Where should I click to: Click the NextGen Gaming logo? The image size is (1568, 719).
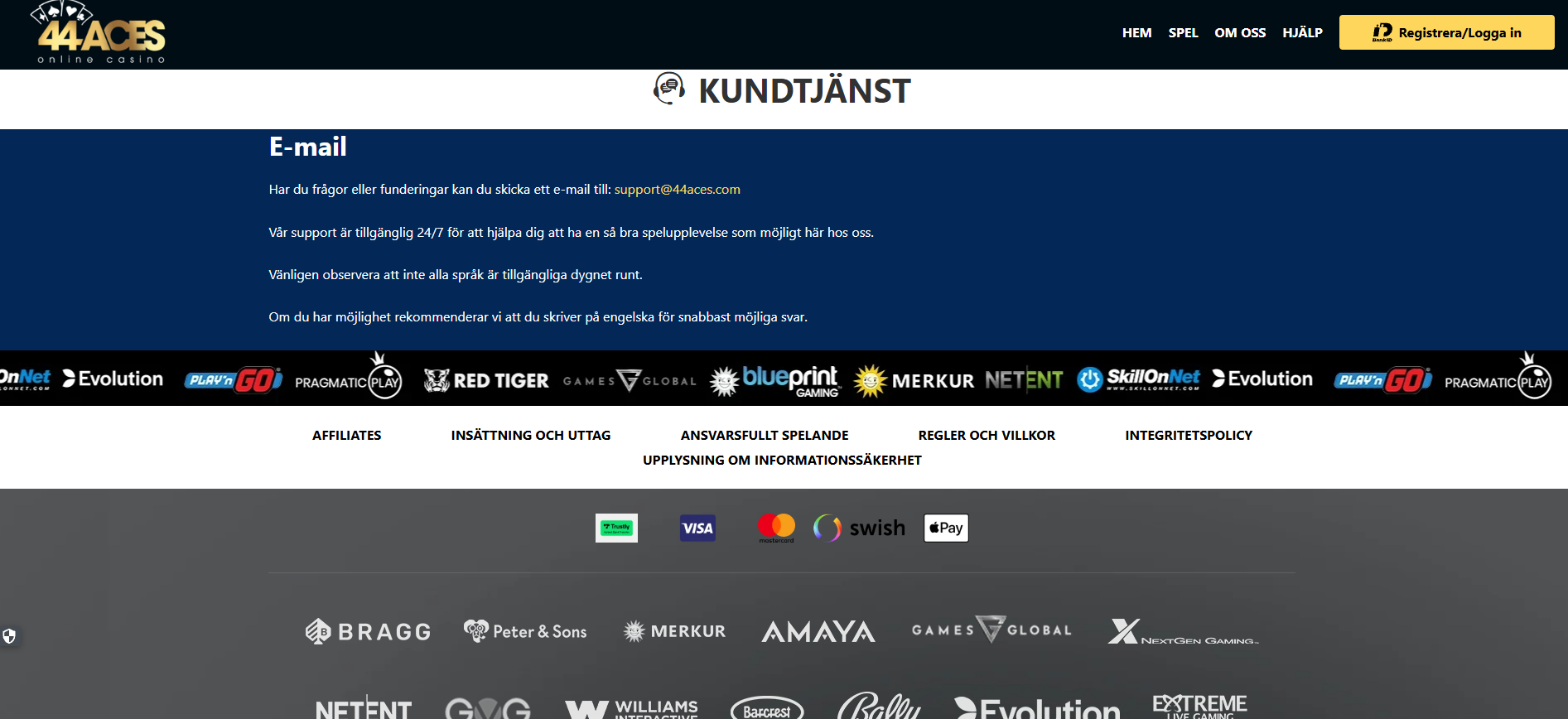tap(1183, 631)
